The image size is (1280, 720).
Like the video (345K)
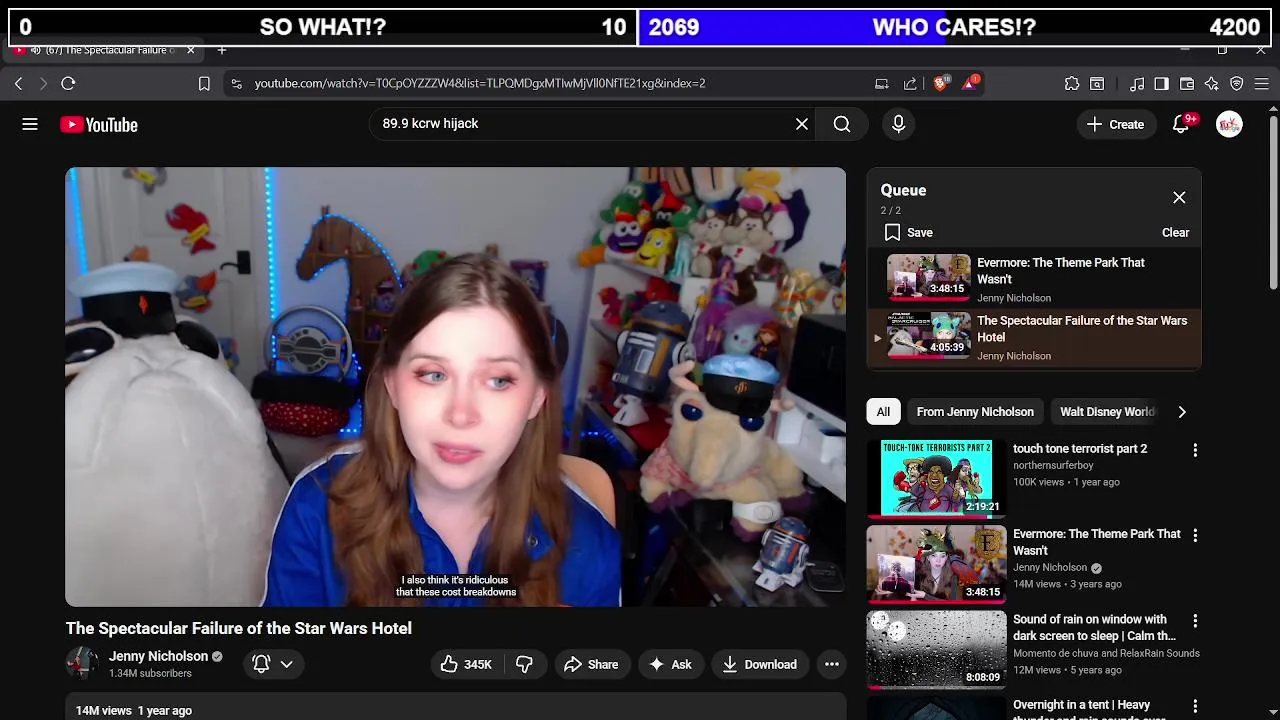point(466,665)
